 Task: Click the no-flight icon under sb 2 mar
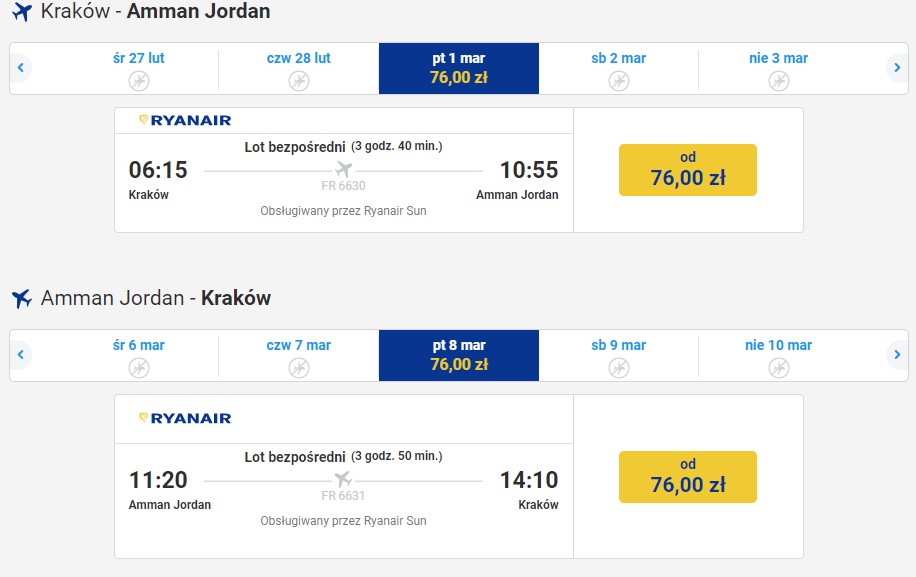pos(619,81)
